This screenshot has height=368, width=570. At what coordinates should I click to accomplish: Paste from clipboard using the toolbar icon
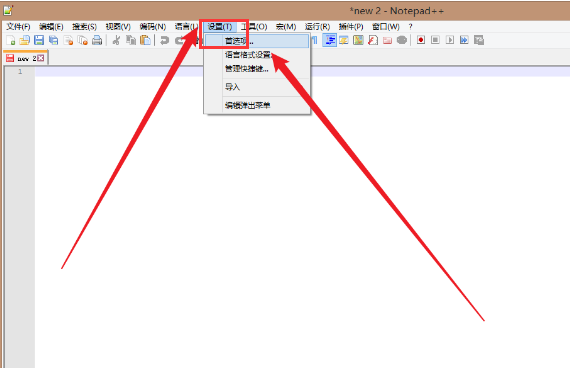145,40
